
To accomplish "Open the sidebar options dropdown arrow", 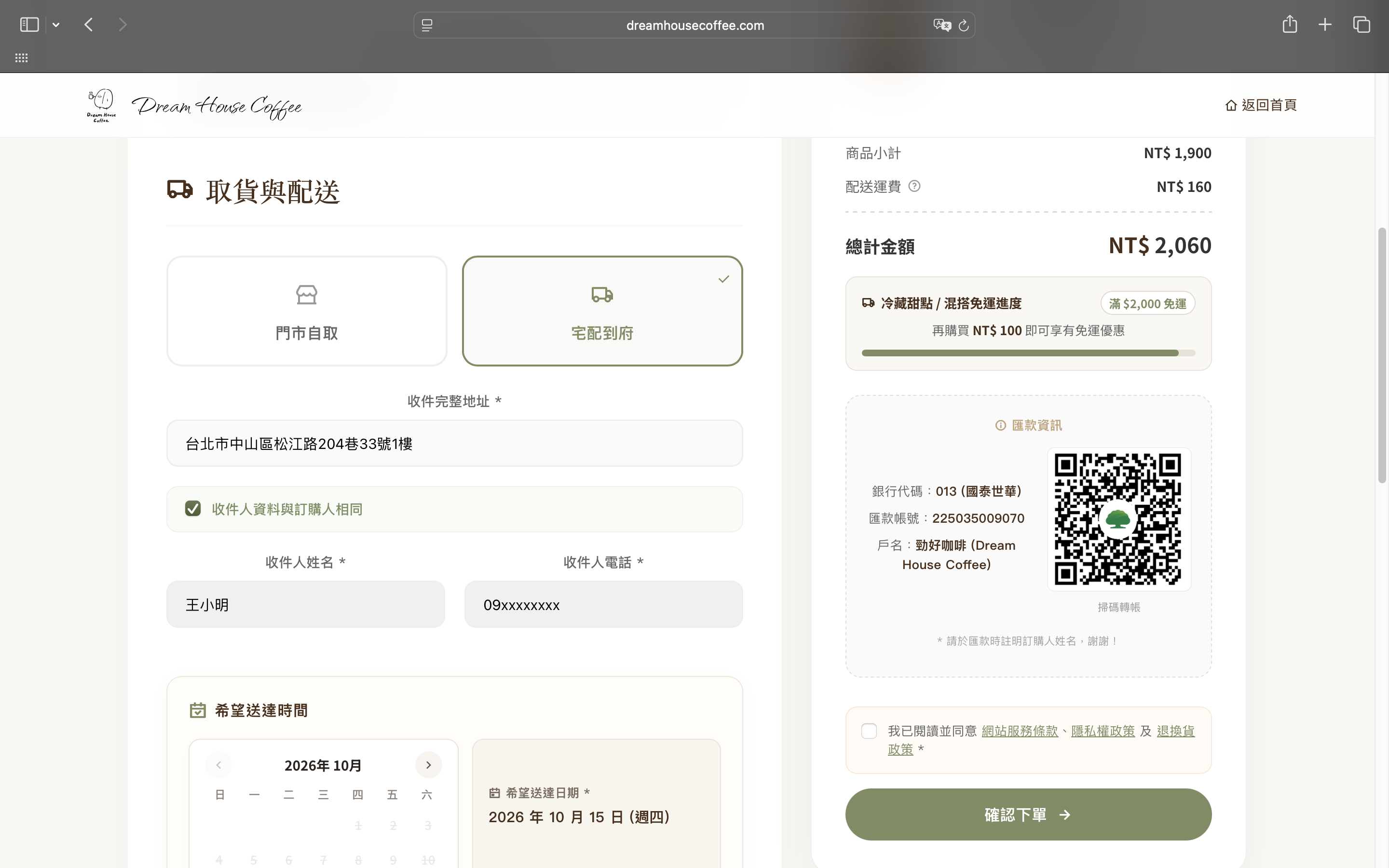I will [55, 25].
